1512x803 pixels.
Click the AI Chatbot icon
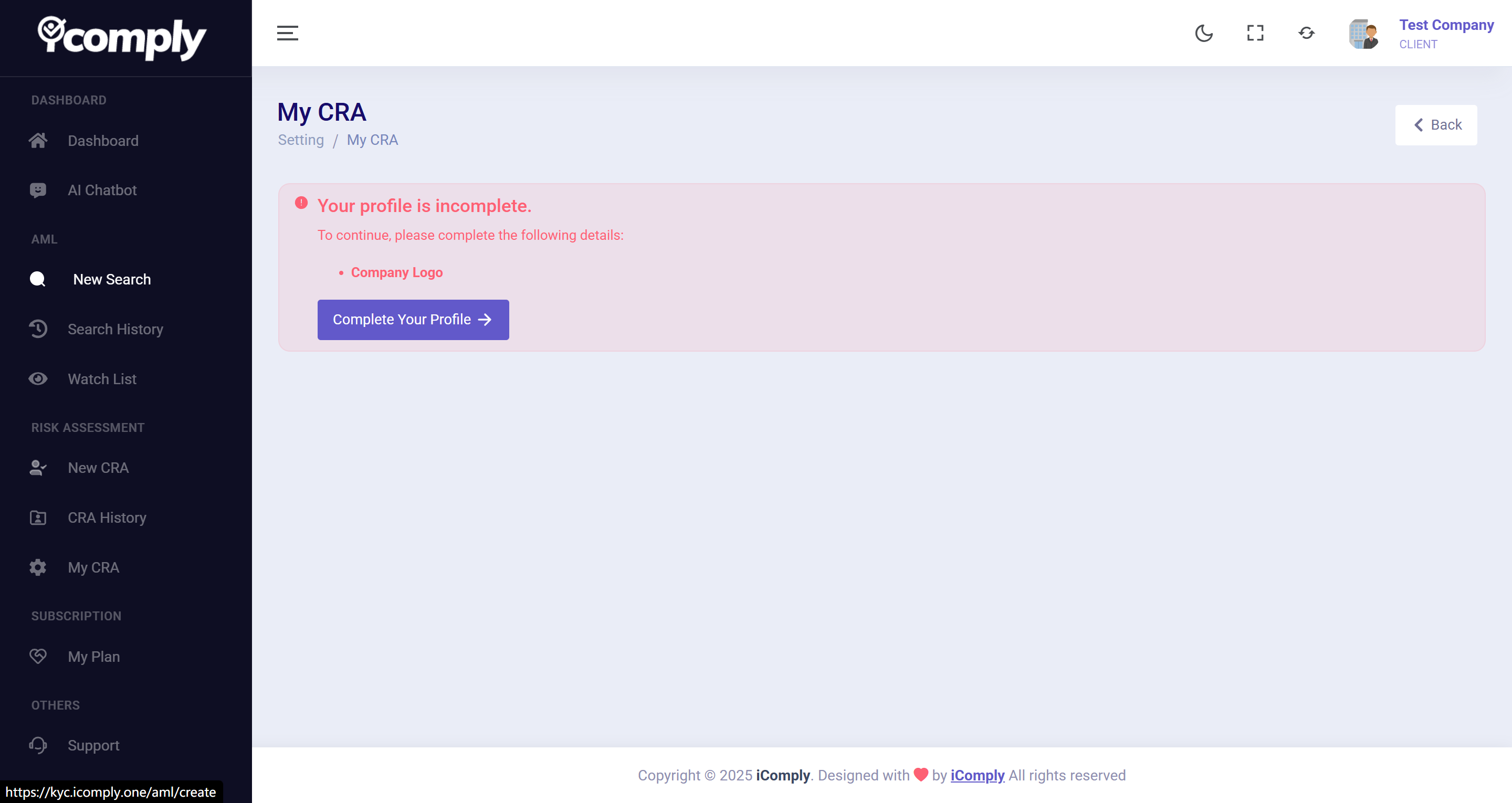click(x=38, y=190)
